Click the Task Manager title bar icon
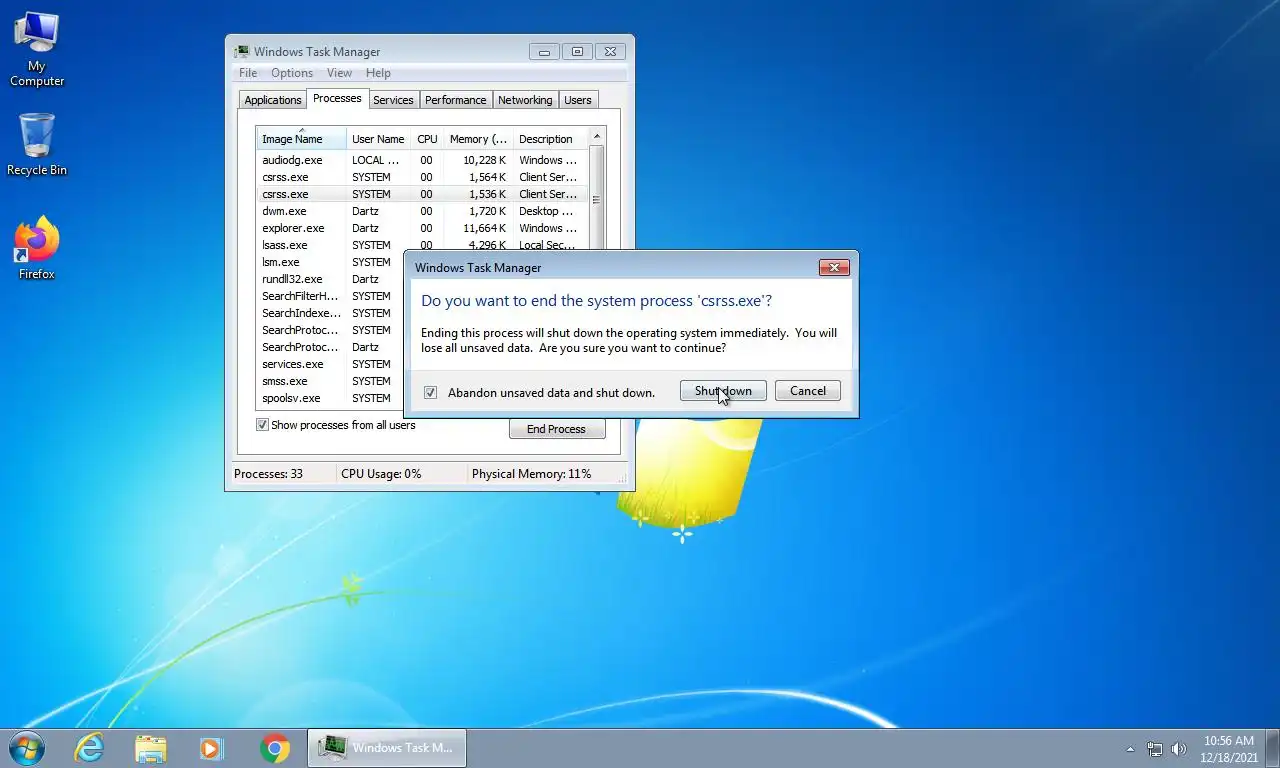Viewport: 1280px width, 768px height. (241, 52)
